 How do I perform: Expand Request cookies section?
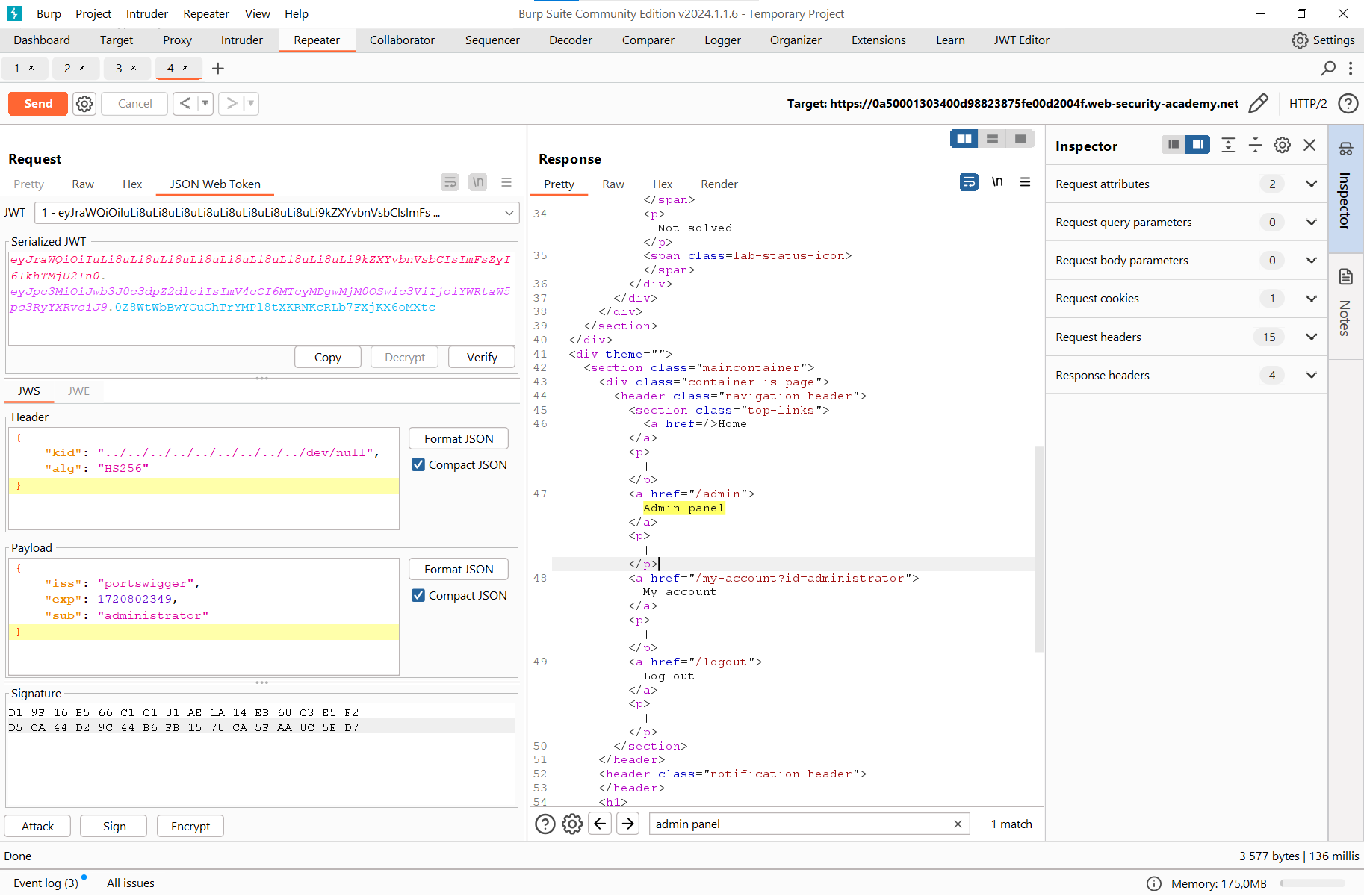click(1311, 298)
